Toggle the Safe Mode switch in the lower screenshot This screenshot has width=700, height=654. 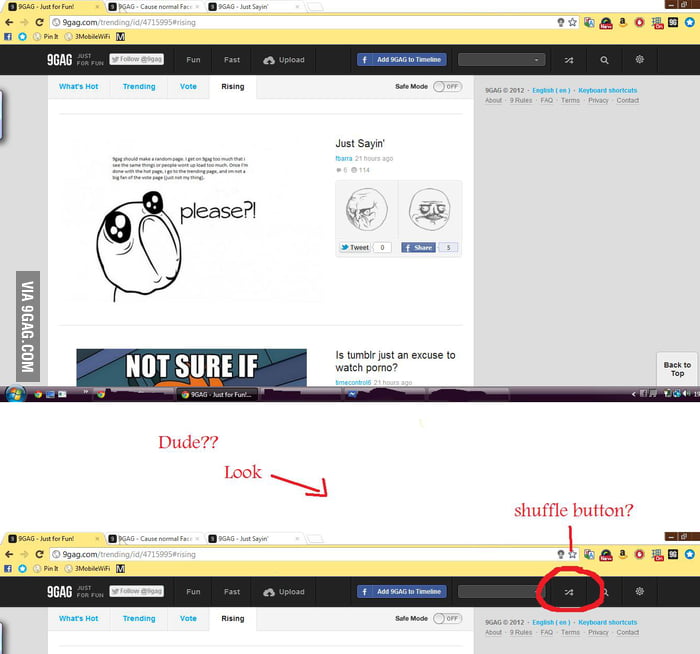tap(447, 618)
